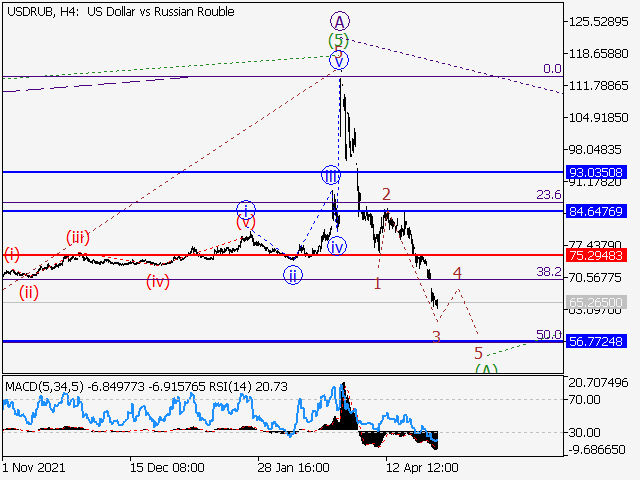Click the circled ii wave label

point(292,275)
